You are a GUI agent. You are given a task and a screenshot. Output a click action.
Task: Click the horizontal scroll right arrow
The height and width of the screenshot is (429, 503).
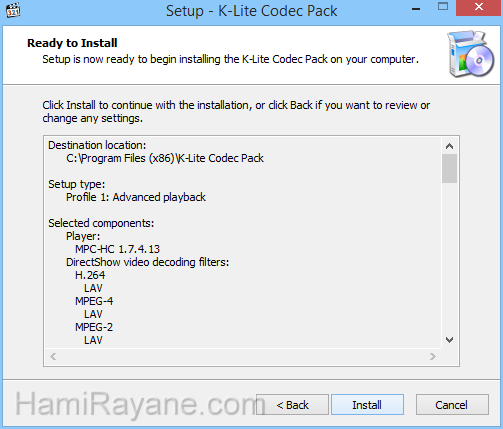(433, 356)
